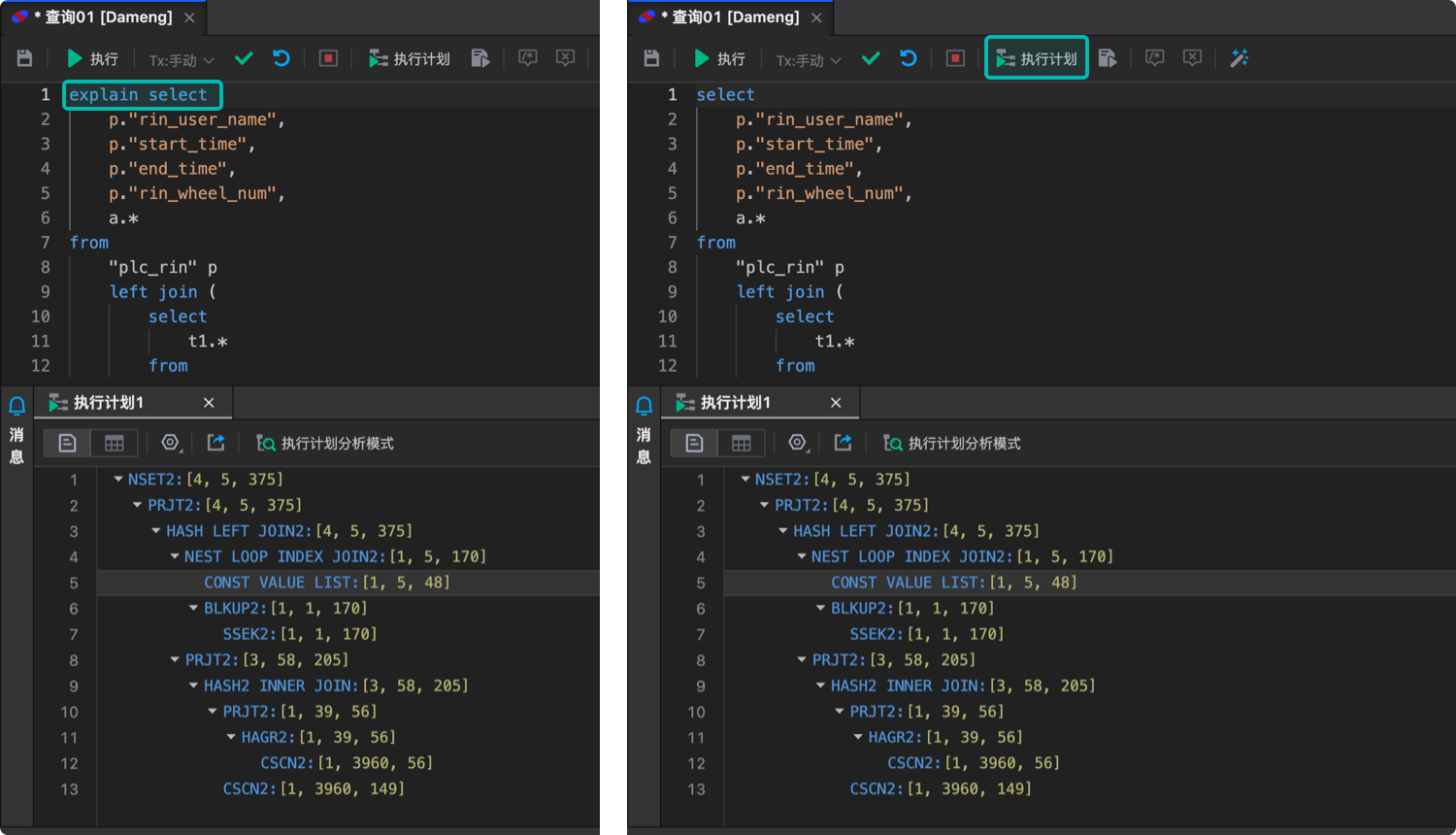Switch the right plan panel to text view

click(x=694, y=443)
